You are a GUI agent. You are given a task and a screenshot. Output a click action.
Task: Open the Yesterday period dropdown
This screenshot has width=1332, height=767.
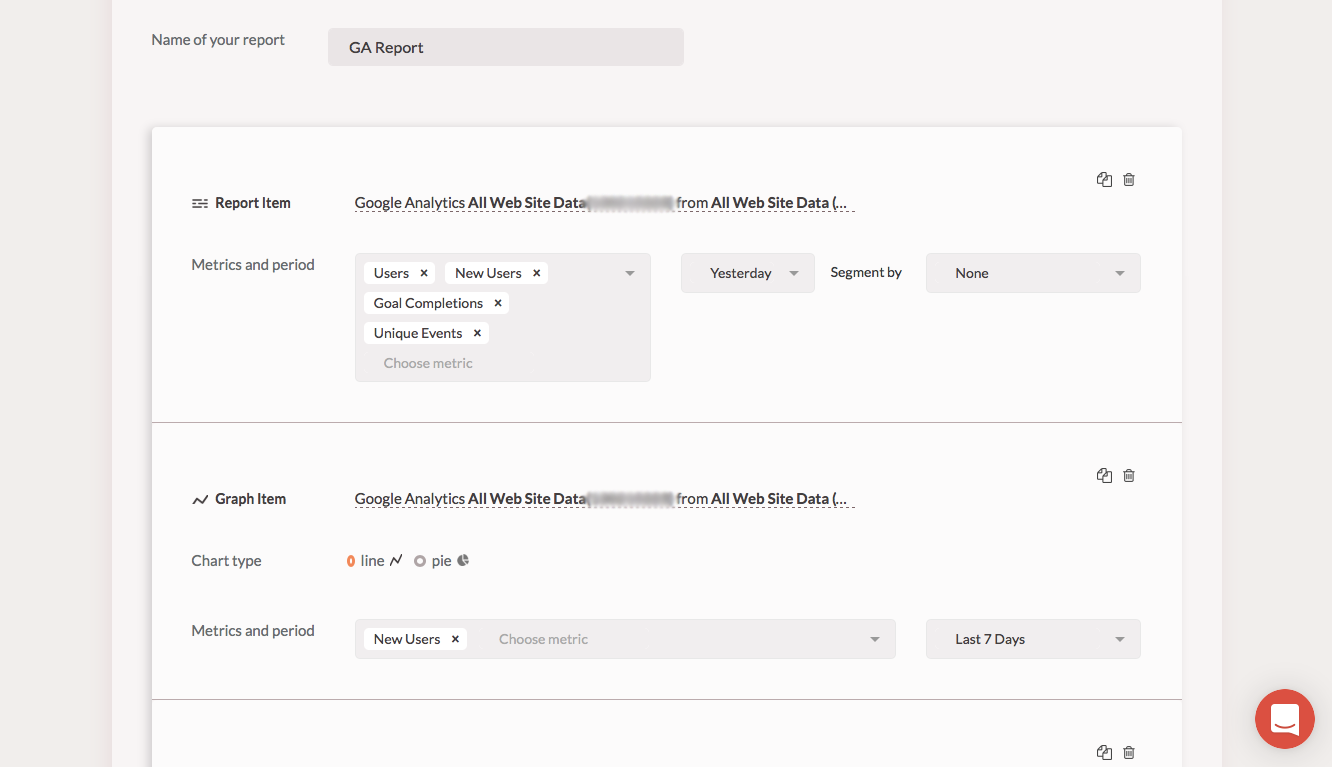747,273
